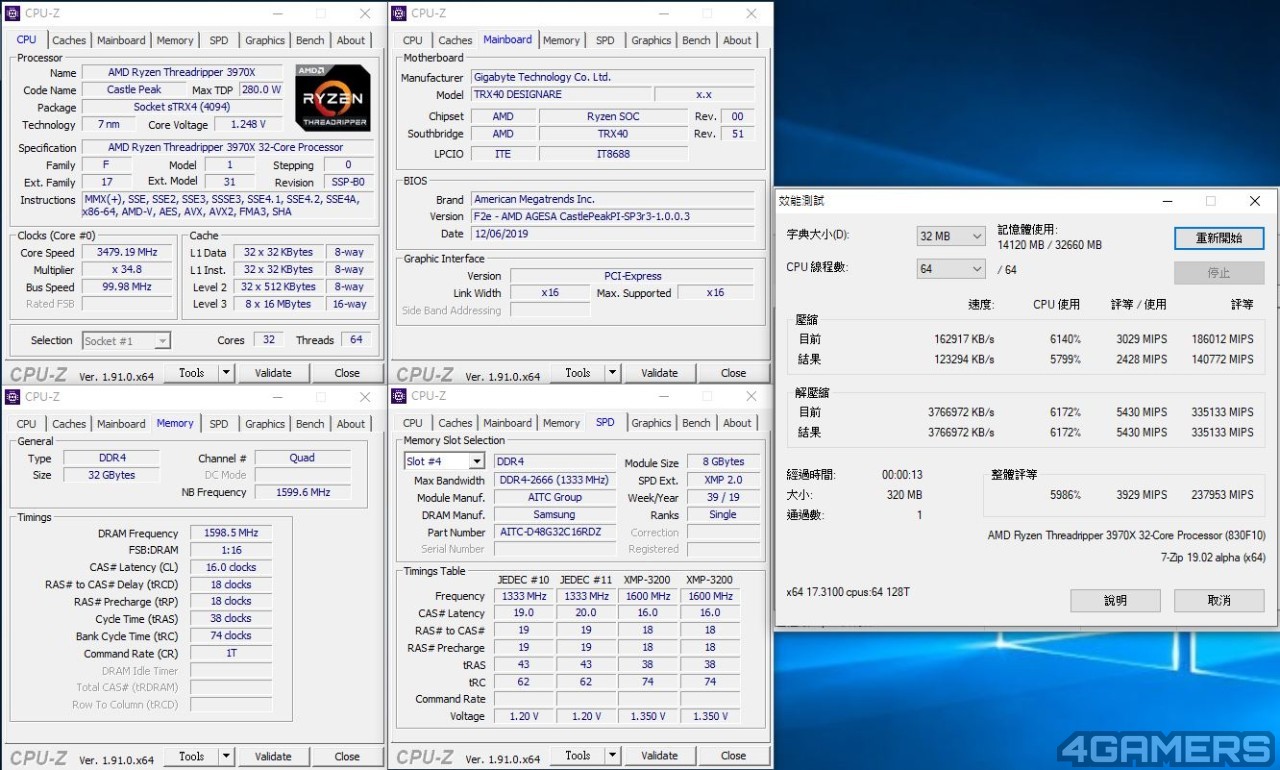Image resolution: width=1280 pixels, height=770 pixels.
Task: Open About tab in CPU window
Action: (351, 40)
